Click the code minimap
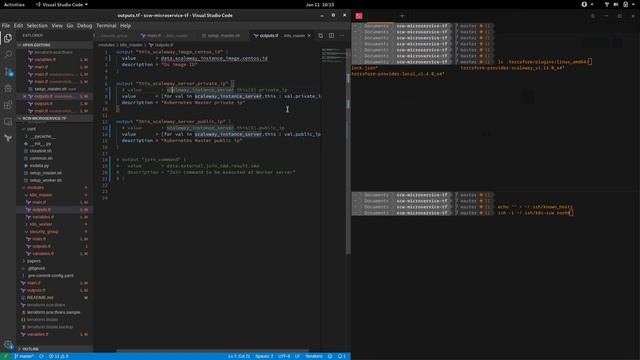 (x=333, y=56)
